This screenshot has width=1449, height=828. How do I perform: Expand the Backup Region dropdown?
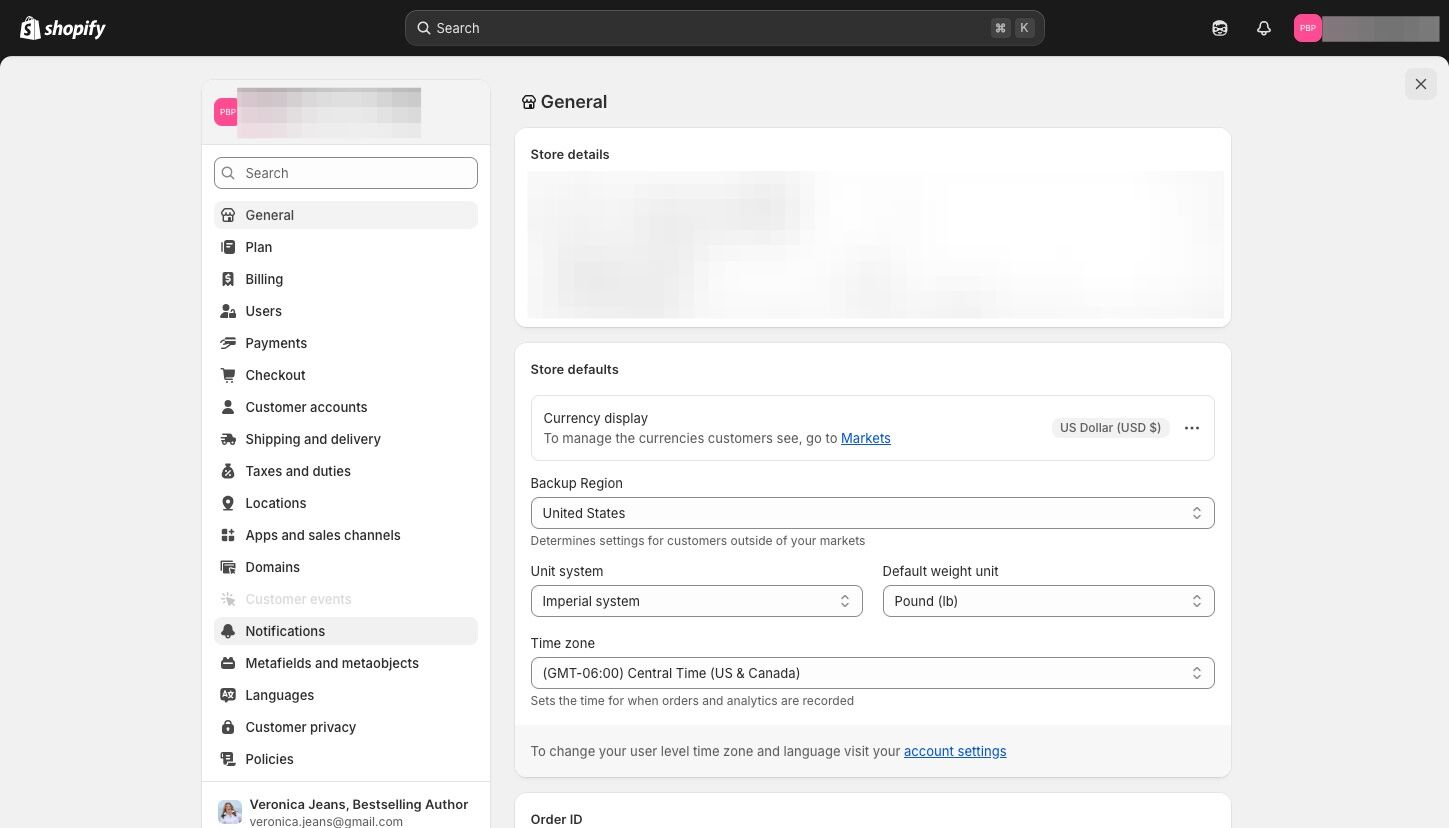point(872,513)
